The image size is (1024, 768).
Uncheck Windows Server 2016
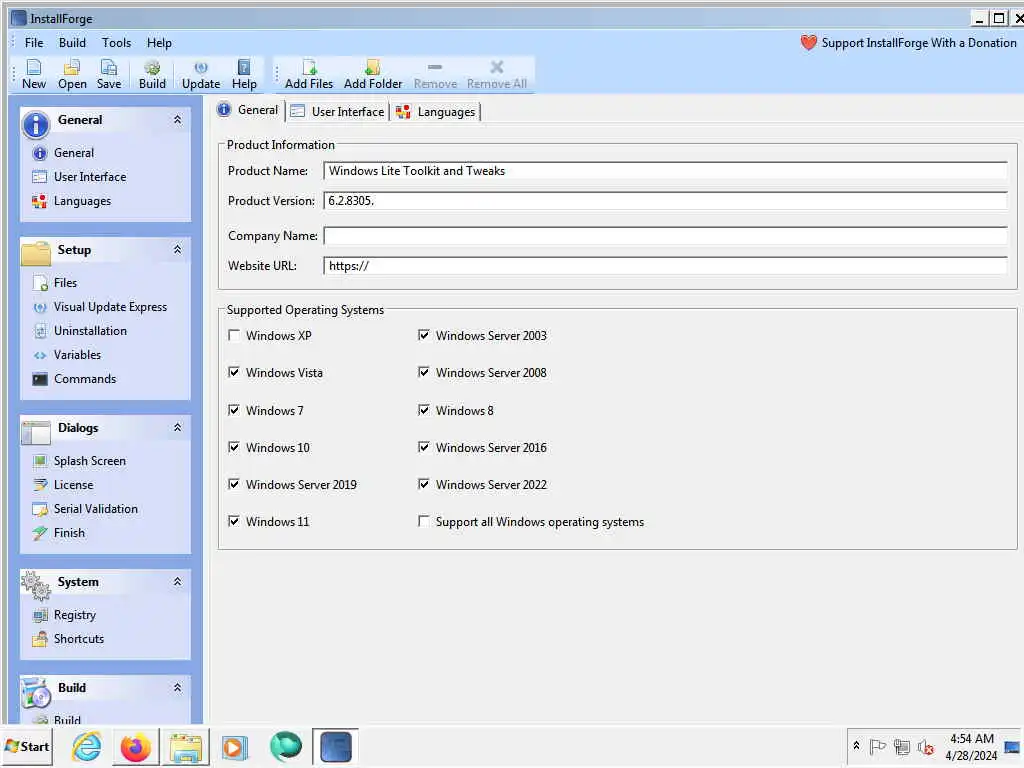pyautogui.click(x=424, y=448)
